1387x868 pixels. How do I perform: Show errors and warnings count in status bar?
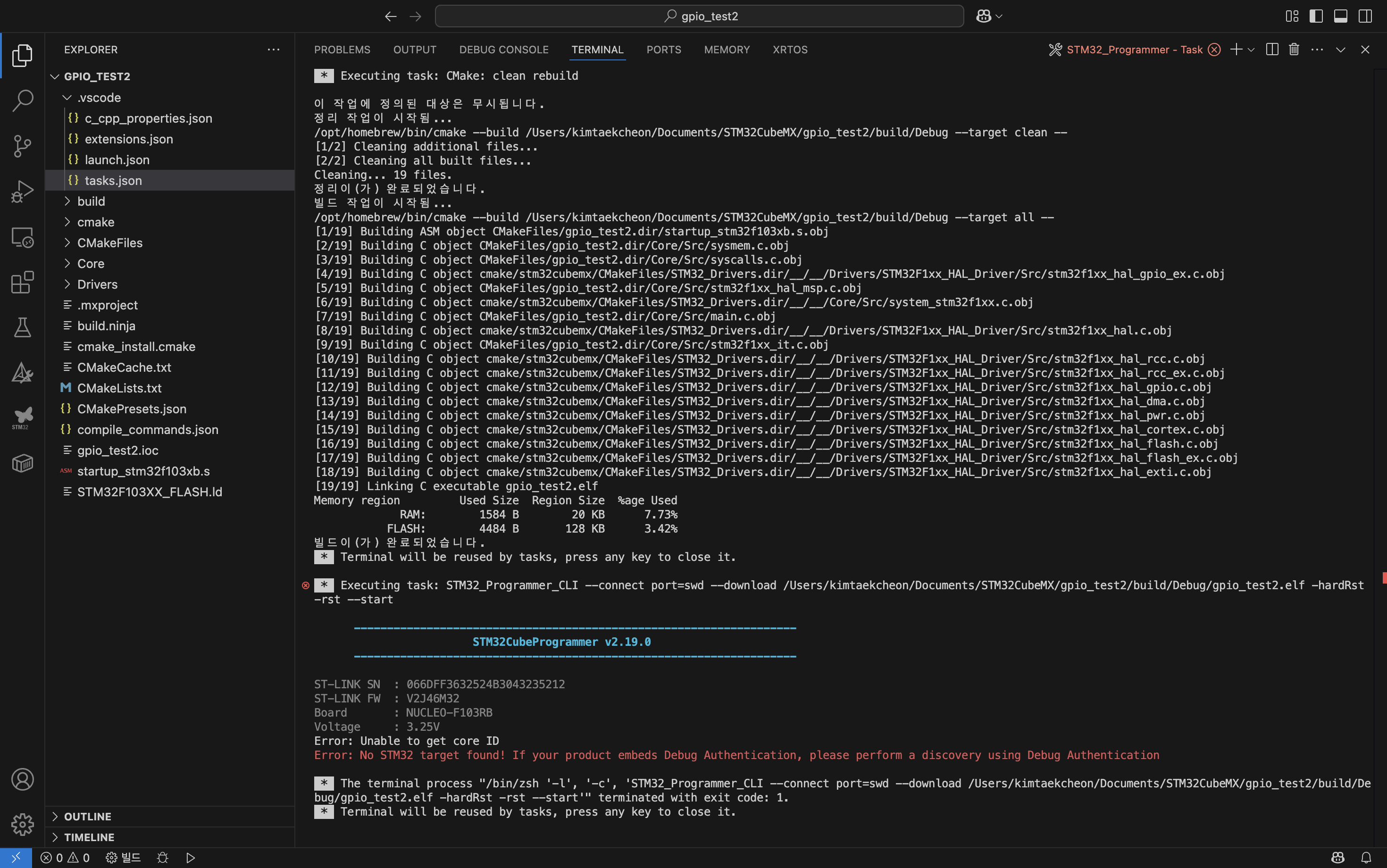pyautogui.click(x=65, y=857)
